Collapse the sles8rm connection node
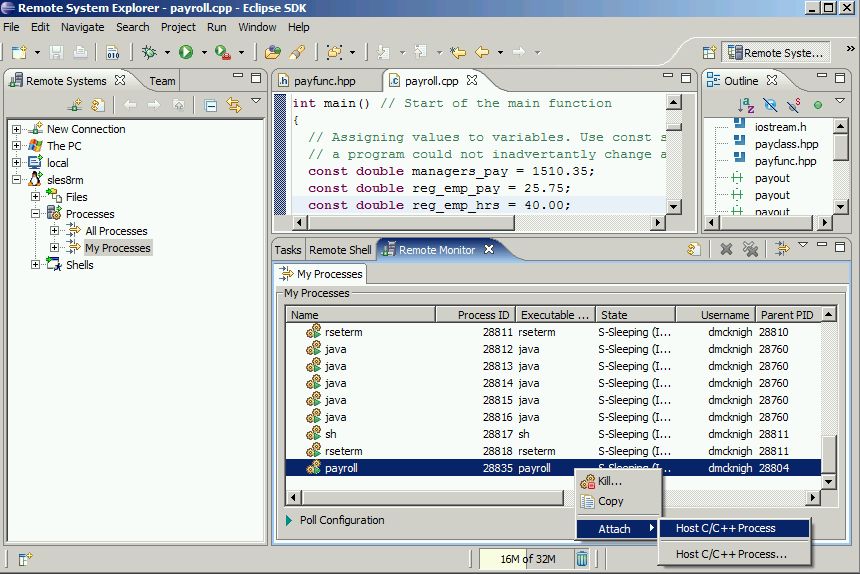Screen dimensions: 860x574 16,180
